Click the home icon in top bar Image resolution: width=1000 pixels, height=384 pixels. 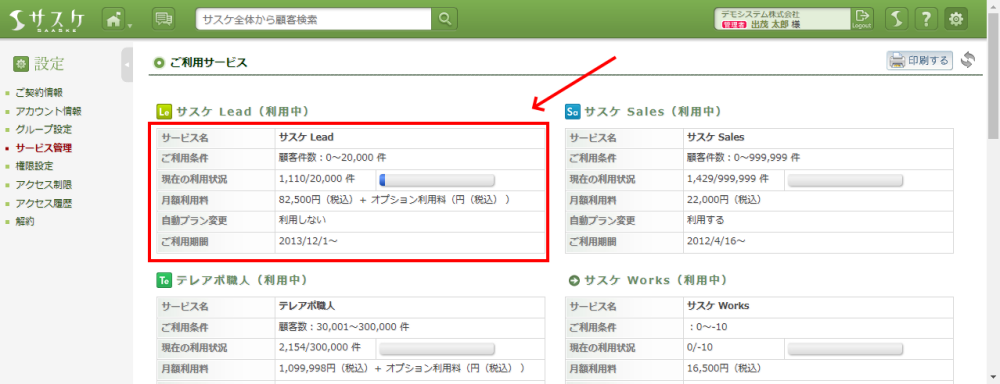point(113,19)
